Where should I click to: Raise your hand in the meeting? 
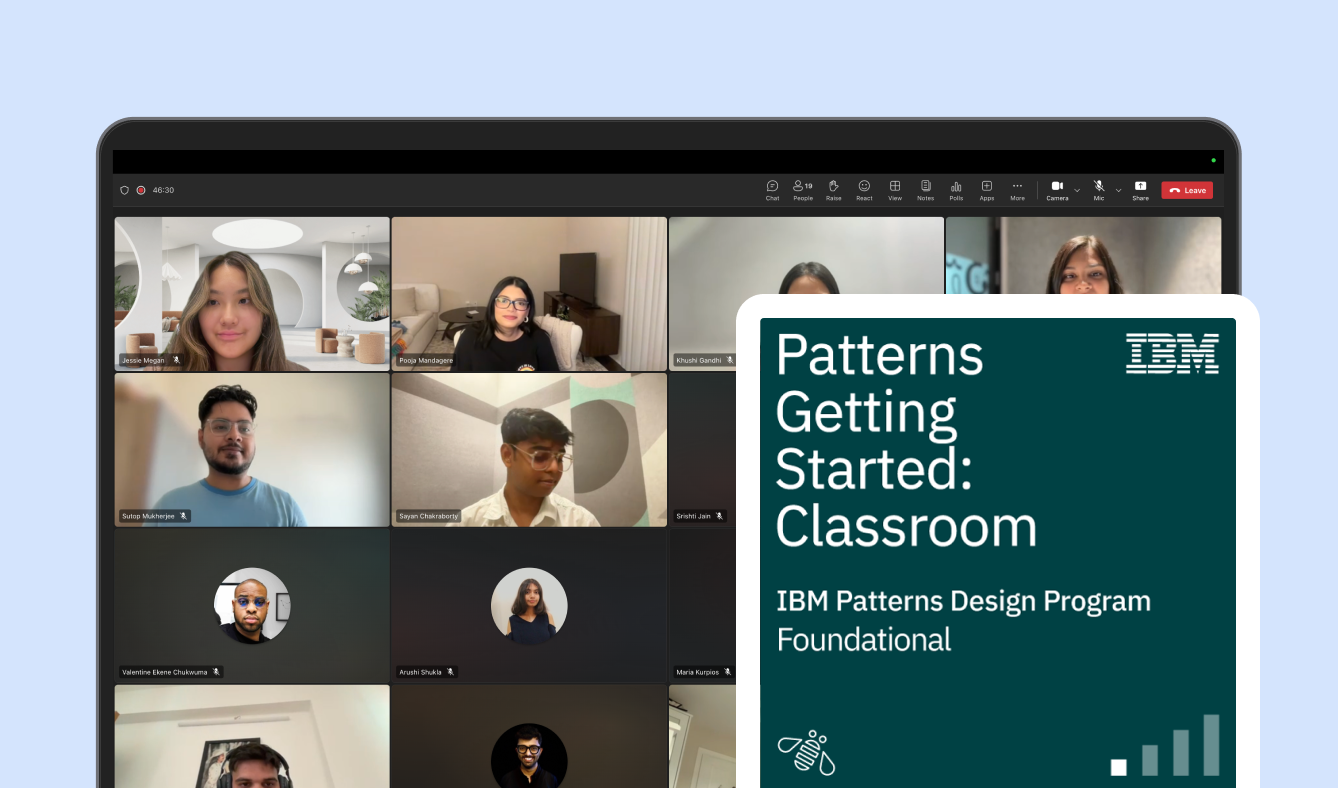tap(833, 190)
